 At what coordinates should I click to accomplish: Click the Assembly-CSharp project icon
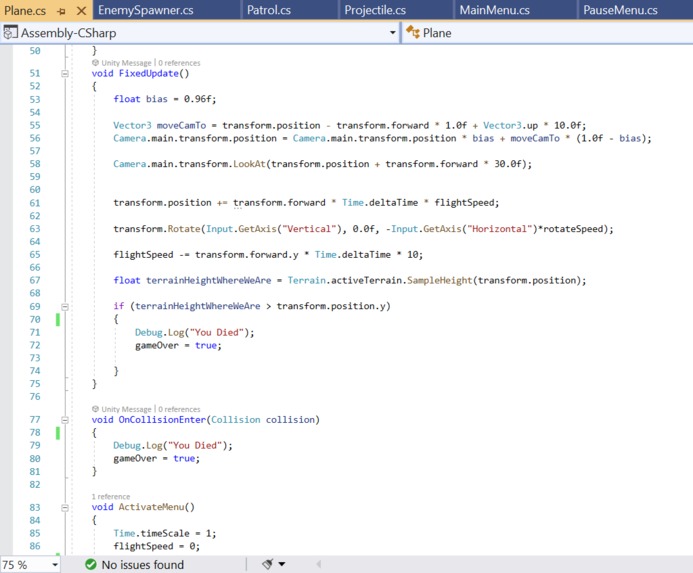[x=11, y=32]
